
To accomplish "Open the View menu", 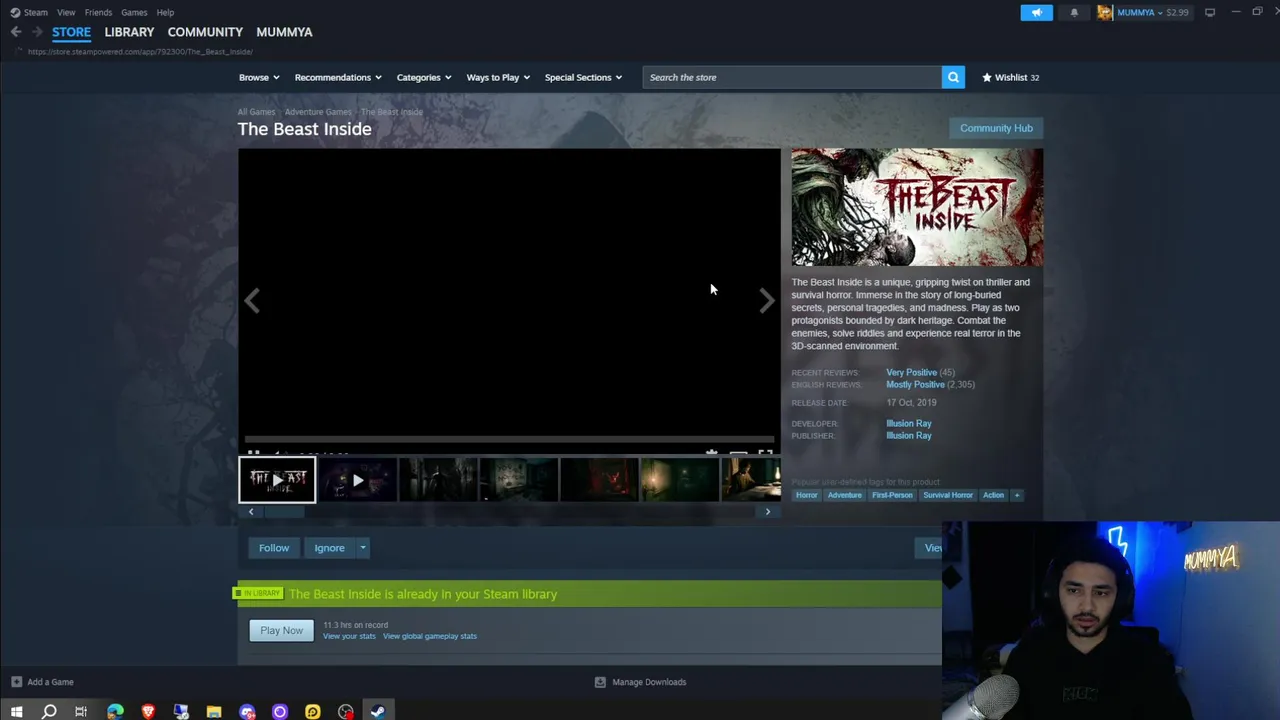I will pyautogui.click(x=66, y=12).
